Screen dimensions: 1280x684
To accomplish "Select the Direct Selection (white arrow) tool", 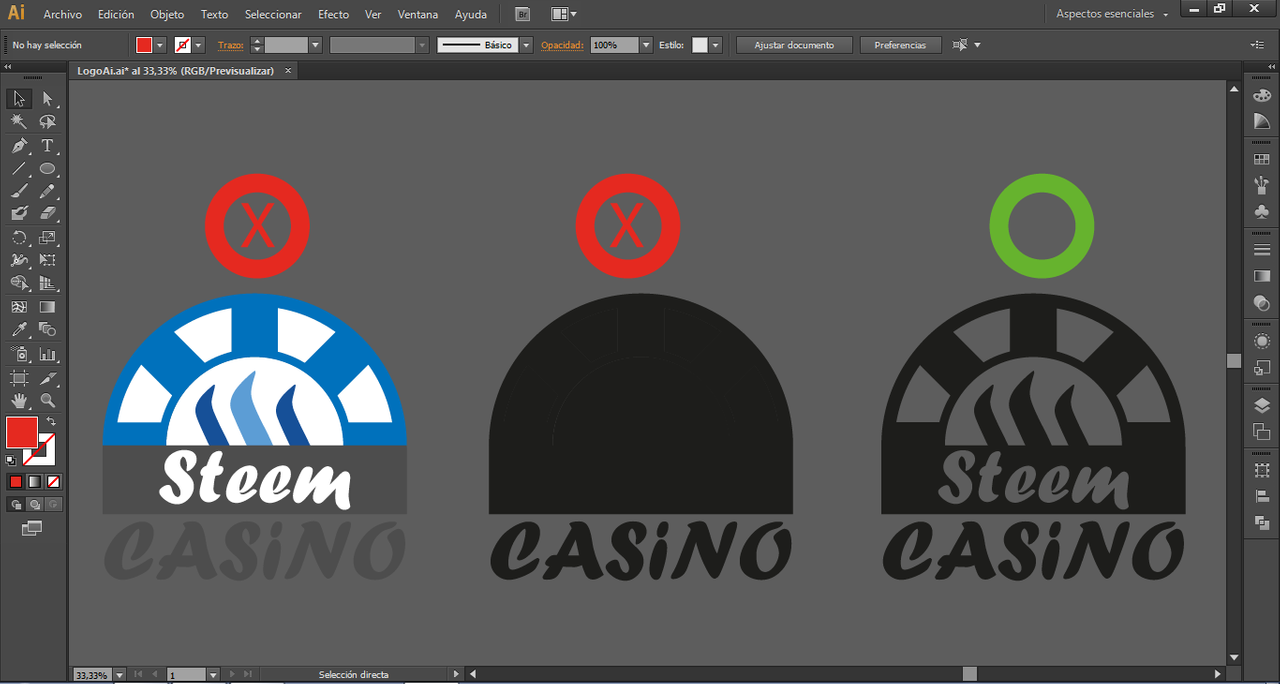I will point(47,98).
